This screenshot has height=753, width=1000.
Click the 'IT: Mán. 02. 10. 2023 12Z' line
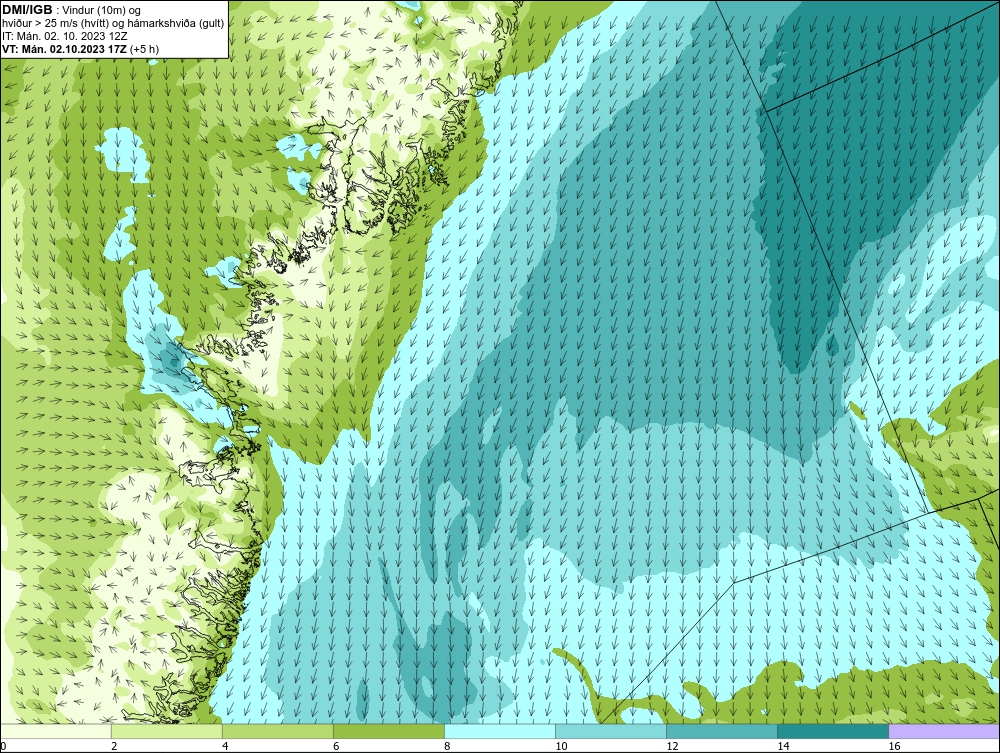64,36
